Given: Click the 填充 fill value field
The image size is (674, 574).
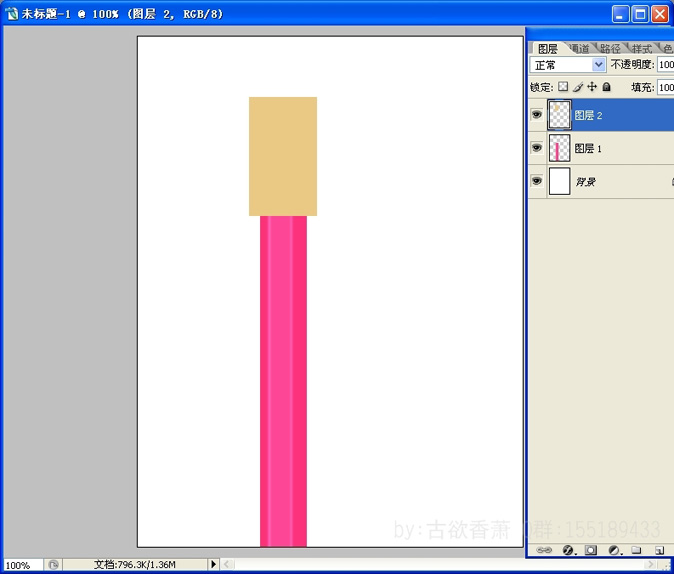Looking at the screenshot, I should coord(665,87).
